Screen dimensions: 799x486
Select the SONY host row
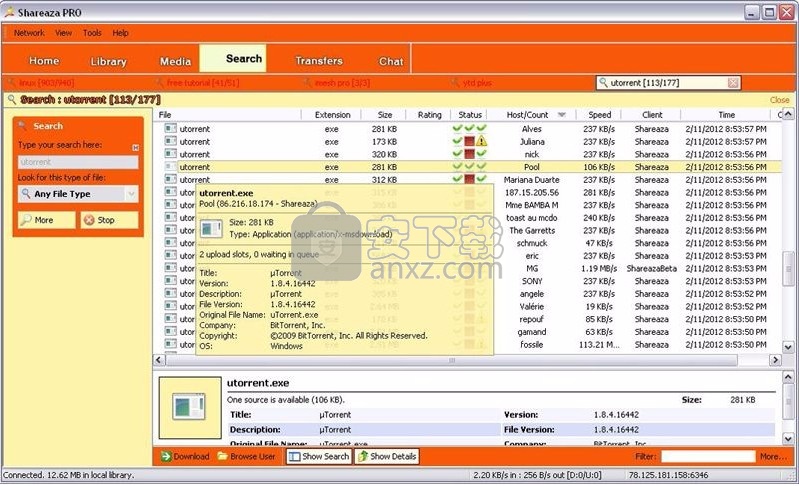pyautogui.click(x=468, y=281)
